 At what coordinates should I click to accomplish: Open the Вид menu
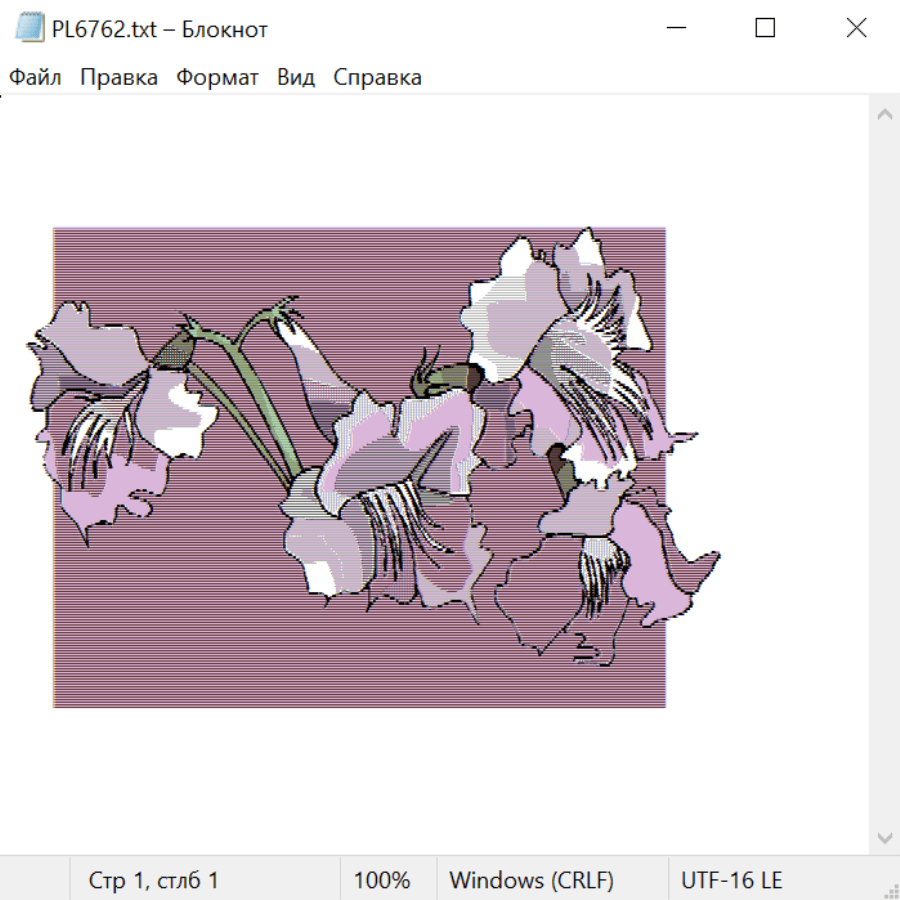(x=296, y=78)
